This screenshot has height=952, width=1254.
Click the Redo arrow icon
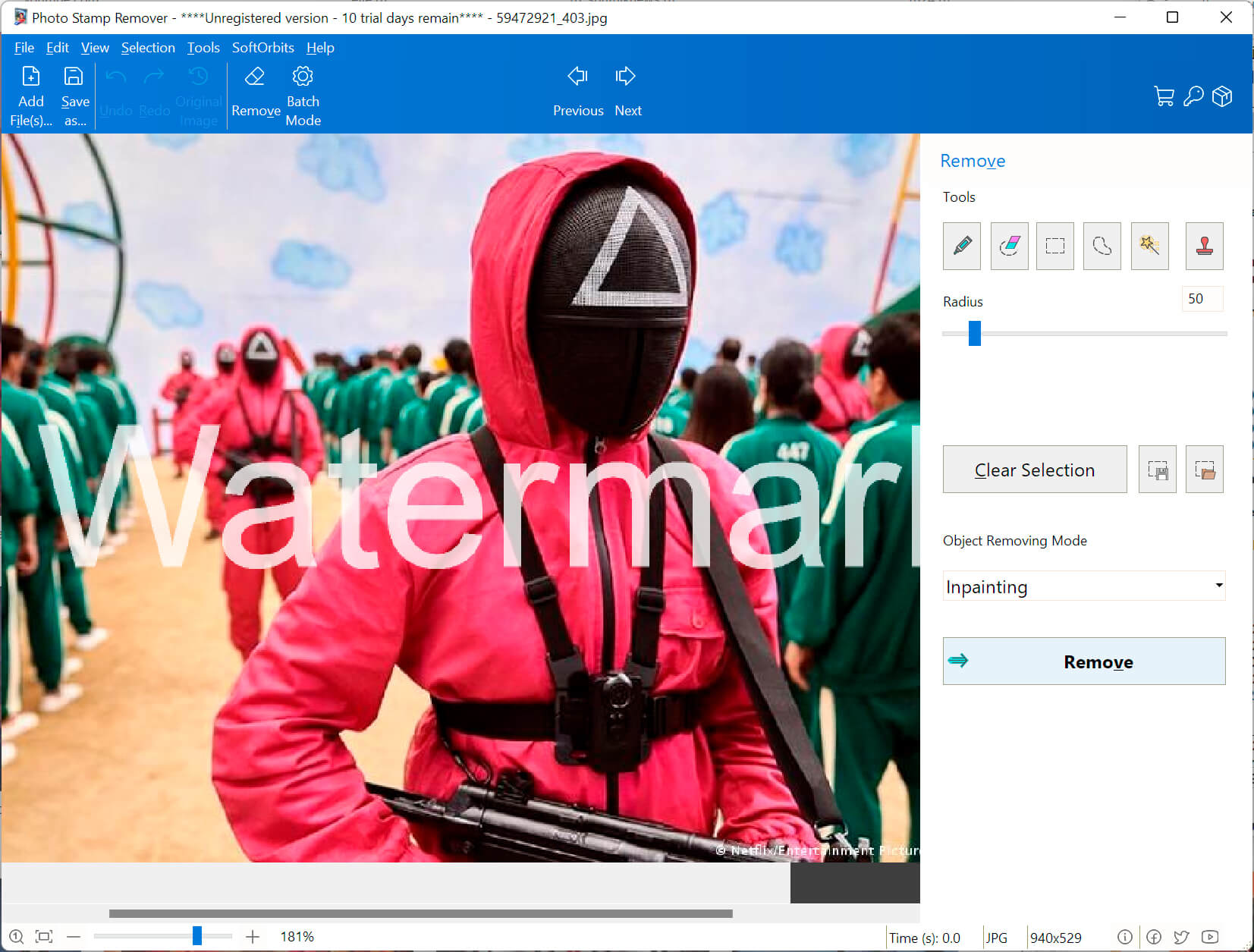click(x=154, y=77)
